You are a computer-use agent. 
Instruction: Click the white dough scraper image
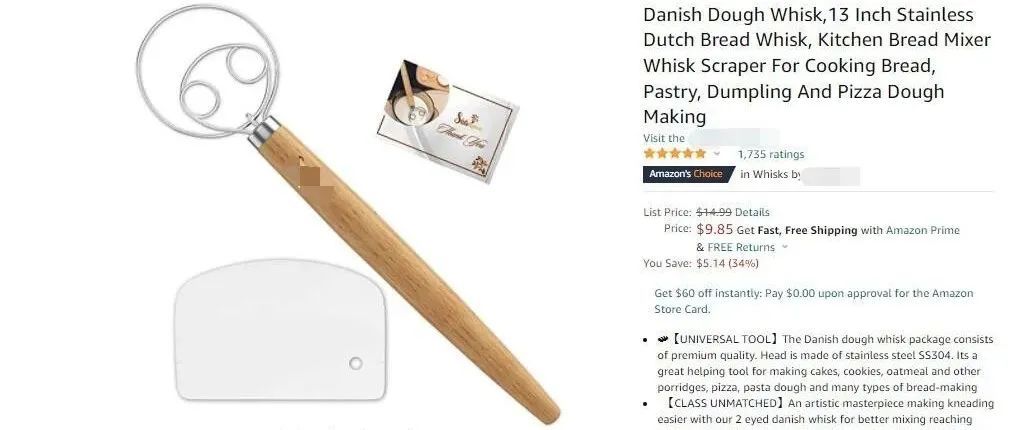click(x=280, y=330)
